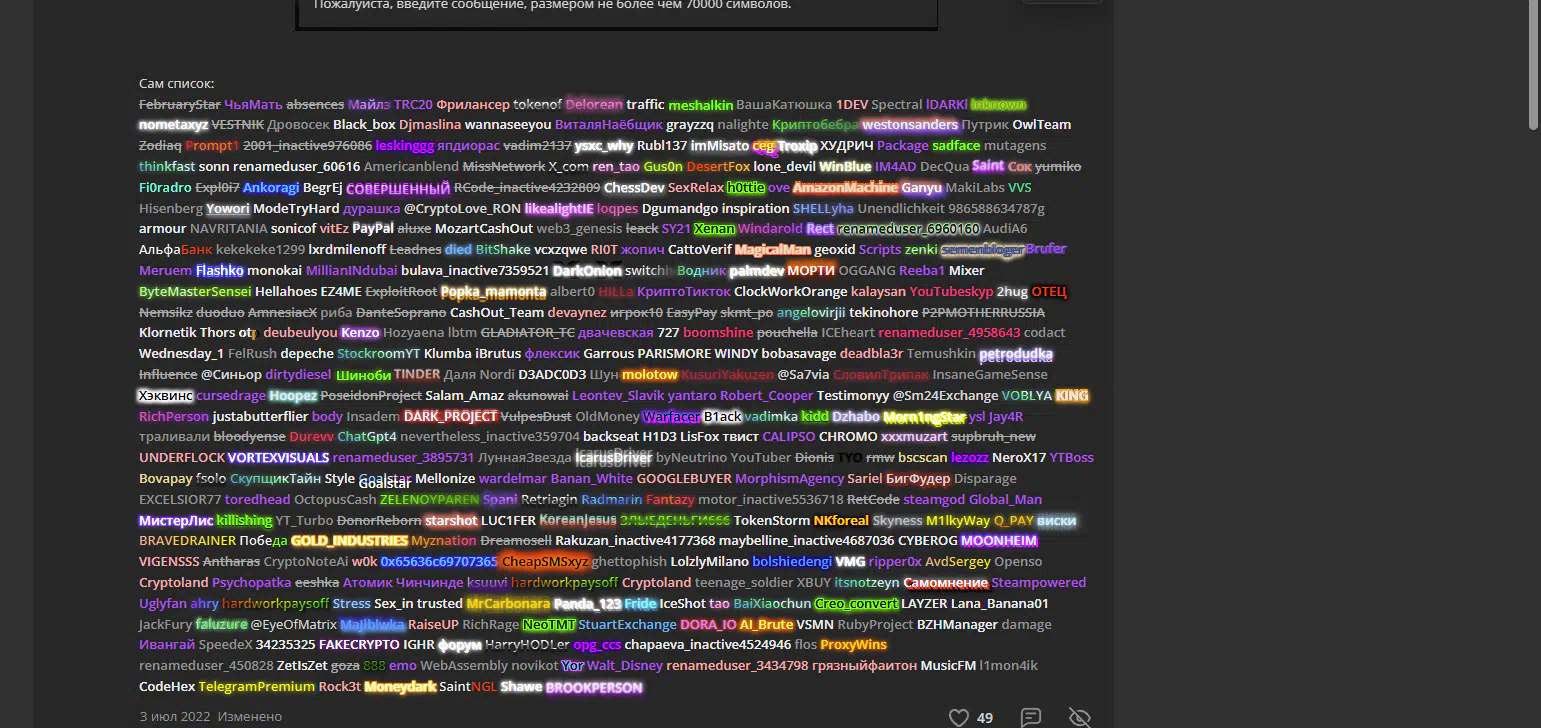Viewport: 1541px width, 728px height.
Task: Open user profile MozartCashOut
Action: point(485,229)
